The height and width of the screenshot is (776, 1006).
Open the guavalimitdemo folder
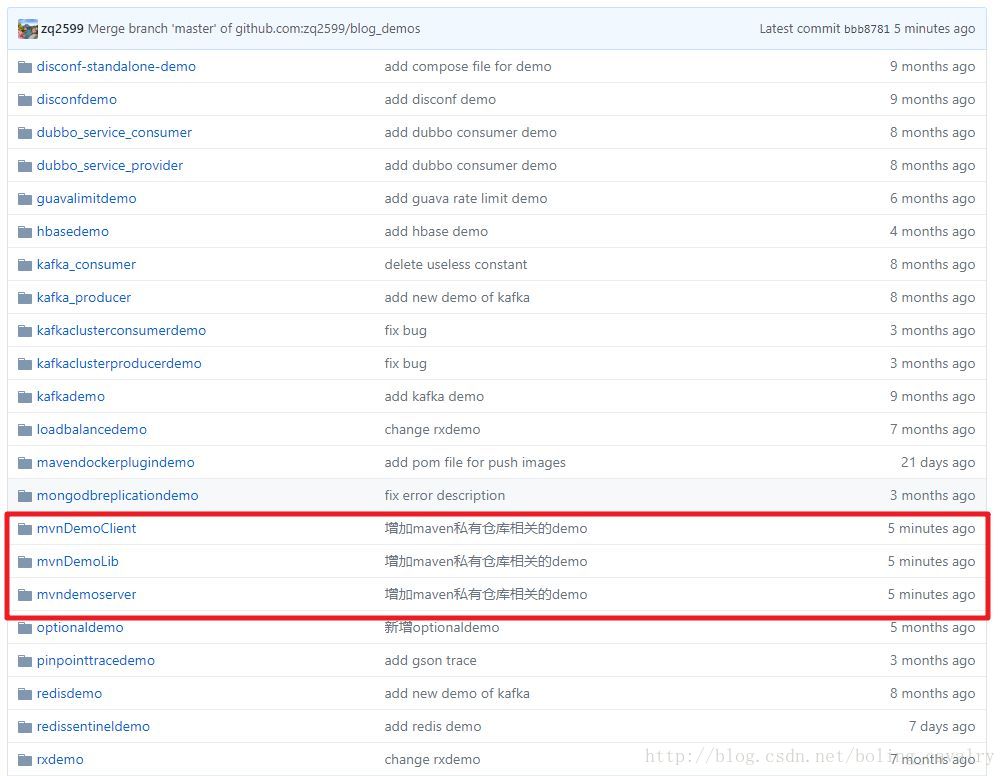point(87,199)
